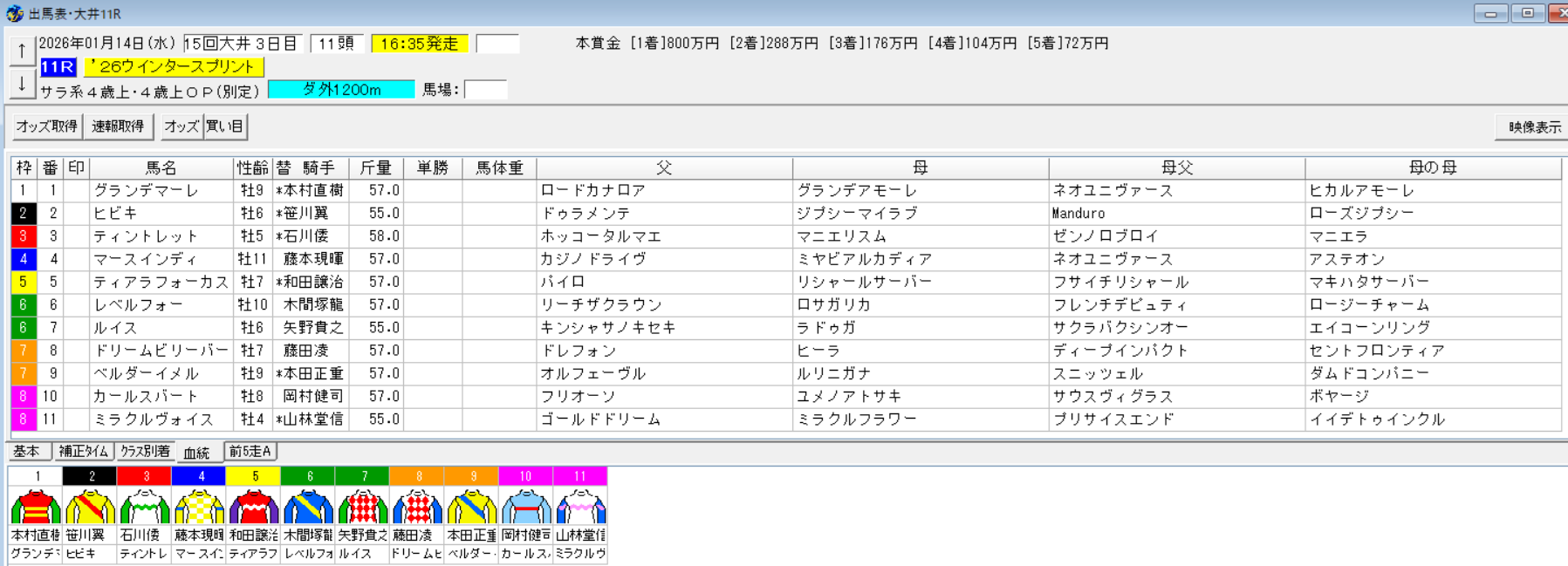
Task: Open the 補正タイム tab
Action: [84, 452]
